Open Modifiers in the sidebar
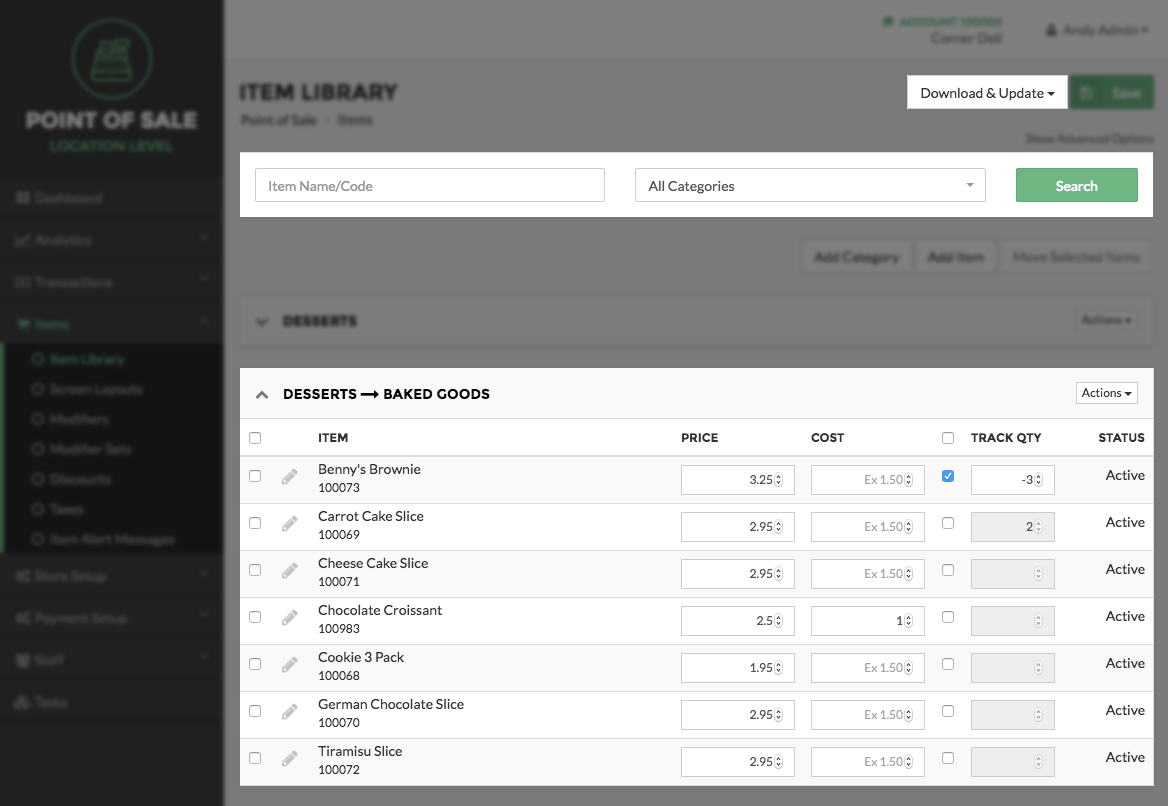Image resolution: width=1168 pixels, height=806 pixels. pos(79,419)
